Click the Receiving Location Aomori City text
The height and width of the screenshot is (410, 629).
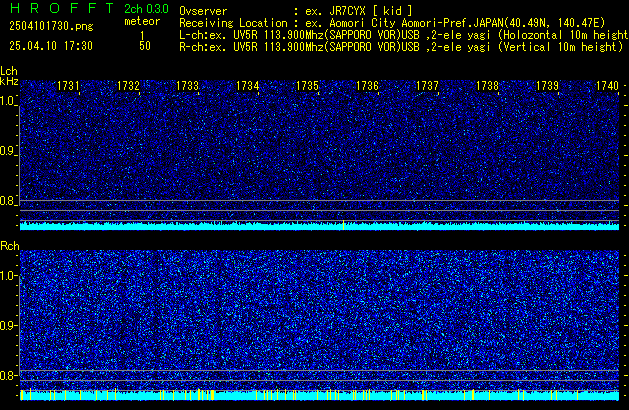coord(392,23)
